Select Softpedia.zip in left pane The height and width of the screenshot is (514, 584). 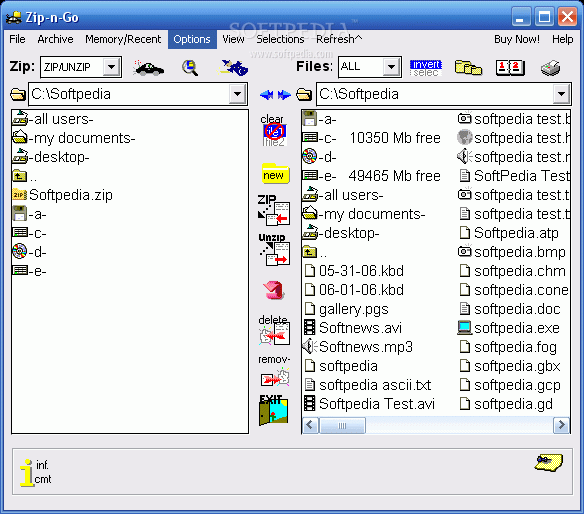click(63, 195)
